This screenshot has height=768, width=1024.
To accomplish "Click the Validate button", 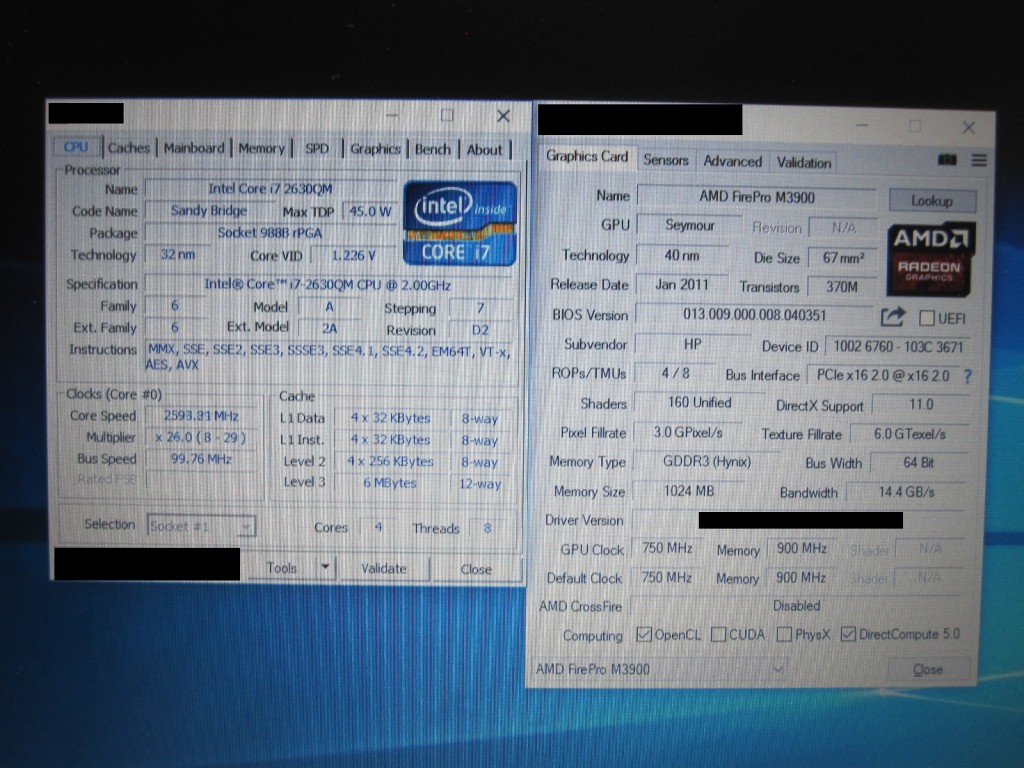I will point(384,568).
